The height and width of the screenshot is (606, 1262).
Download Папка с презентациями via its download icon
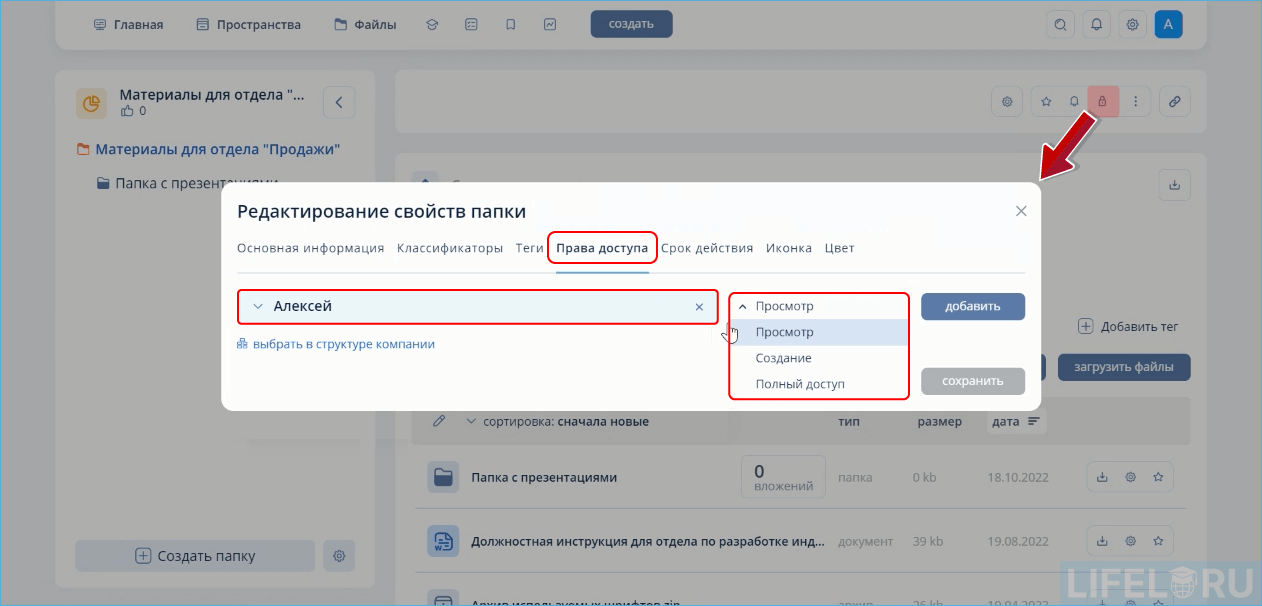coord(1102,477)
